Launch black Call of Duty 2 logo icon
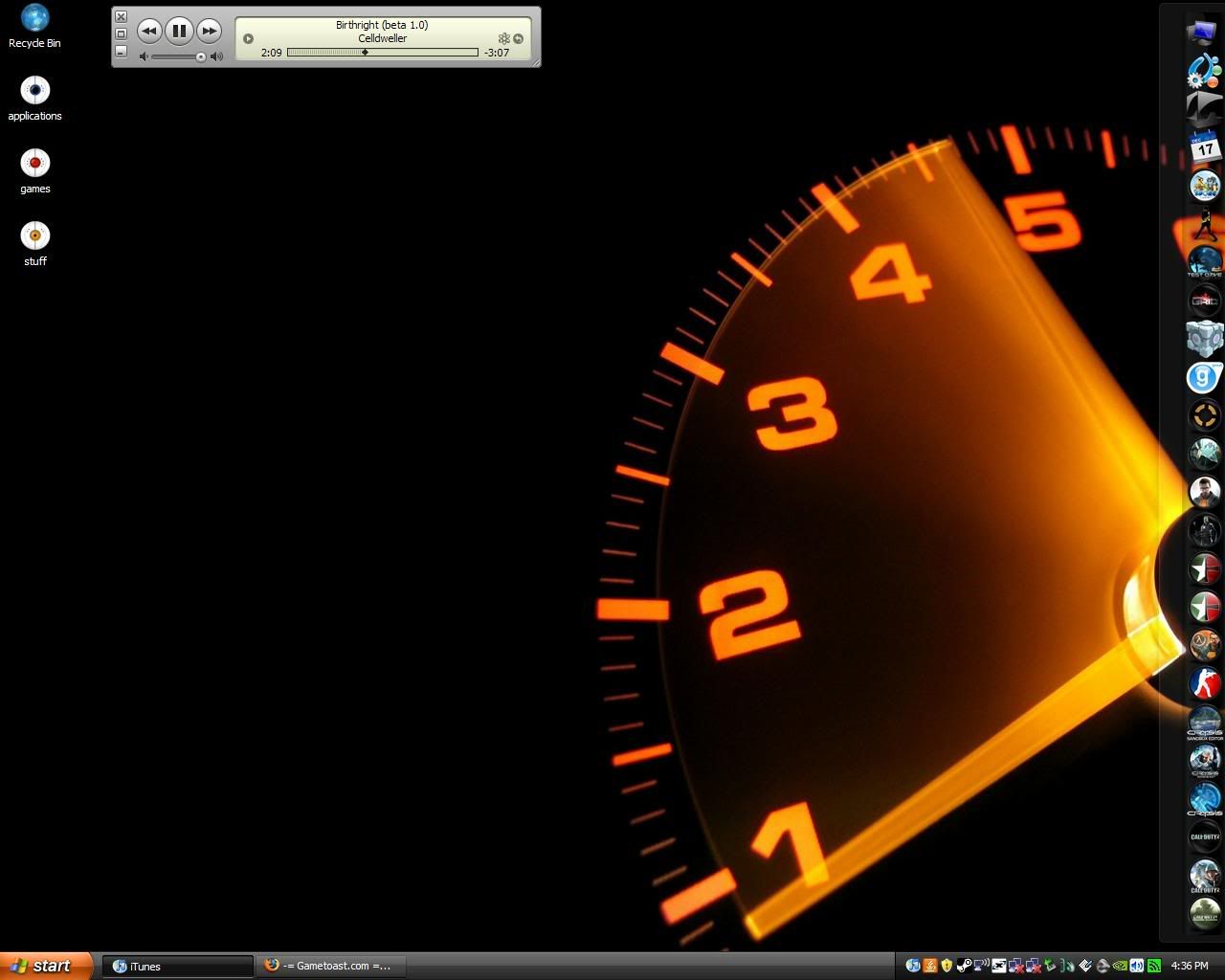 coord(1204,836)
